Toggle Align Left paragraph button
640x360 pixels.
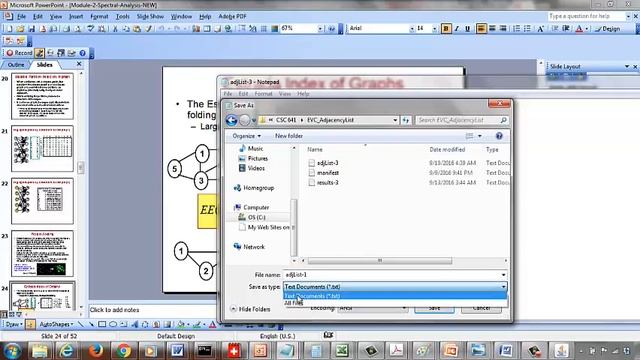(481, 29)
